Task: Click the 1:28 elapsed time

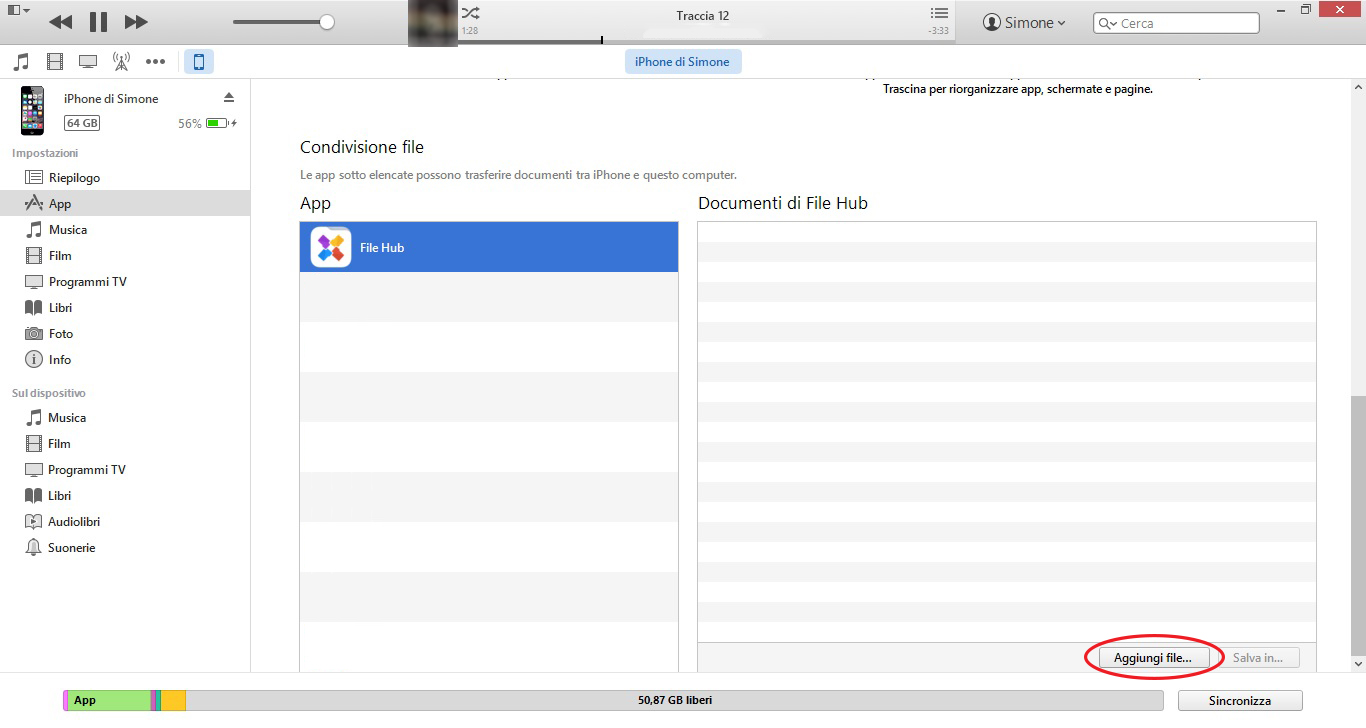Action: pos(469,32)
